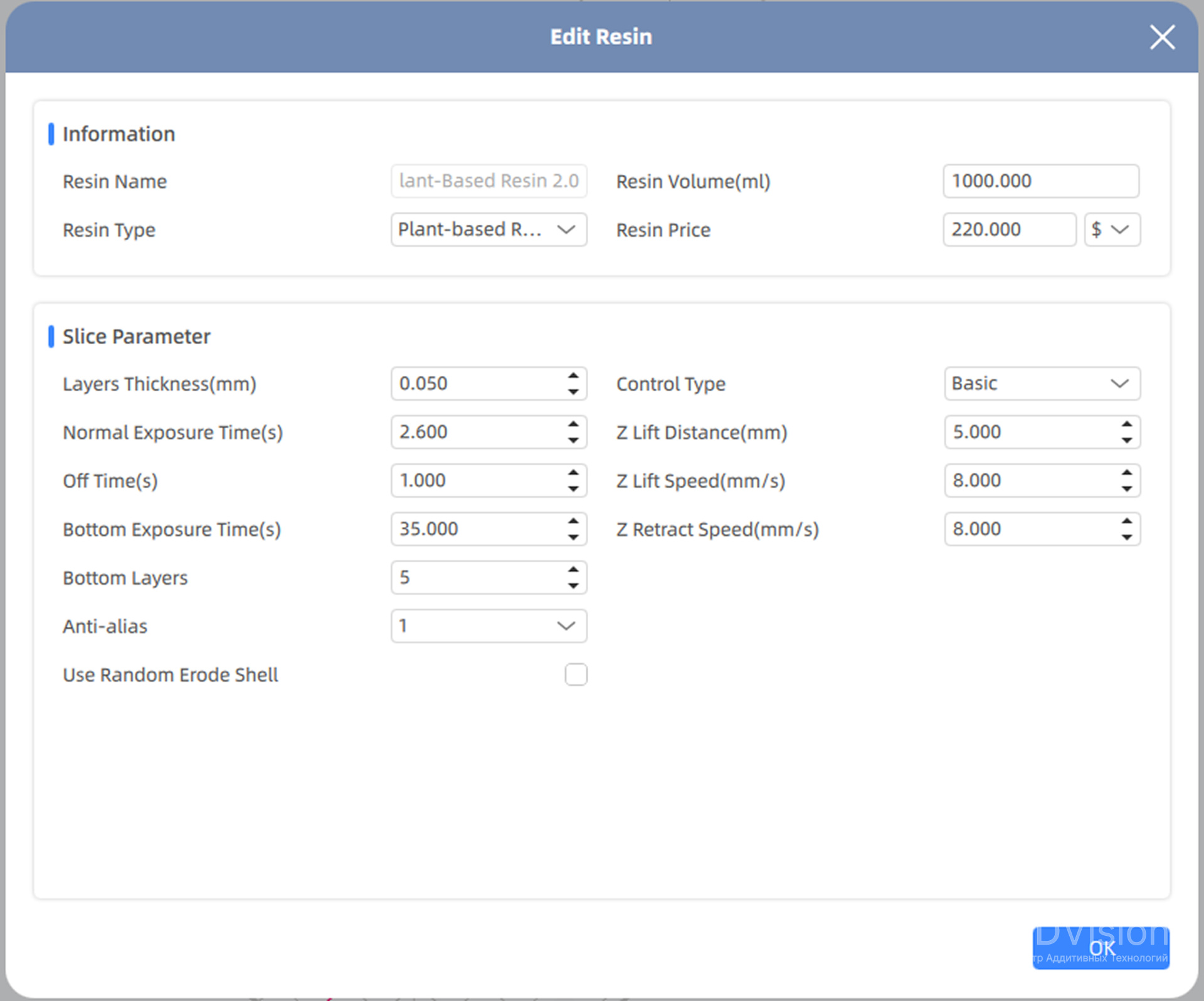Open the Anti-alias dropdown

(x=488, y=626)
